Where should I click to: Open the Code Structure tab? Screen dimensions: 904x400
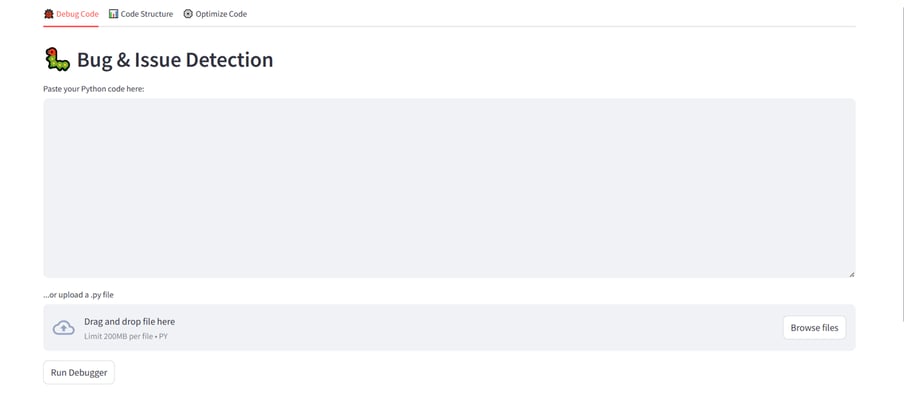[141, 14]
